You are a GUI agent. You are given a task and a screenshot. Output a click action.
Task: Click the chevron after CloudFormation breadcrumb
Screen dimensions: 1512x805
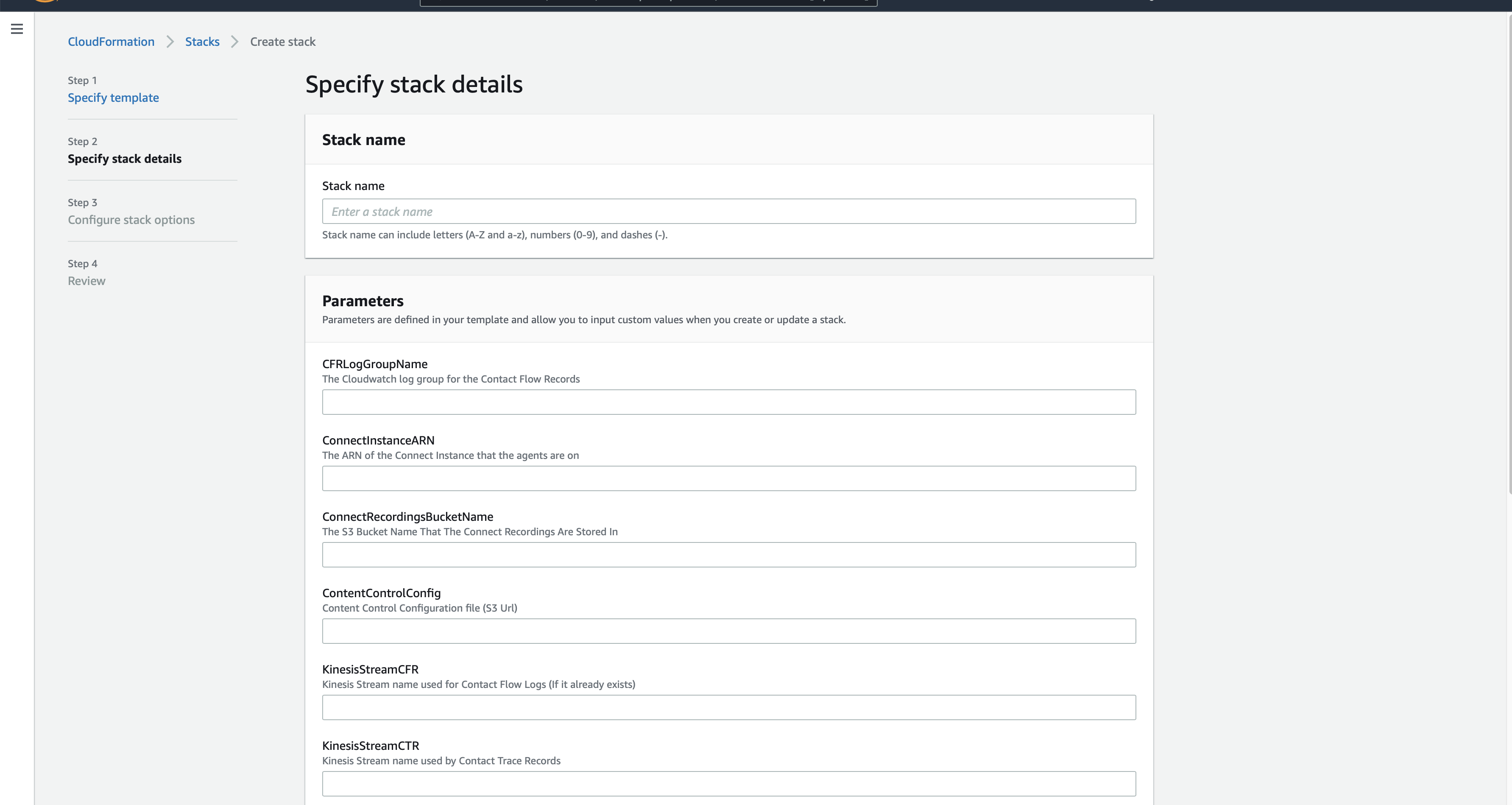click(170, 42)
